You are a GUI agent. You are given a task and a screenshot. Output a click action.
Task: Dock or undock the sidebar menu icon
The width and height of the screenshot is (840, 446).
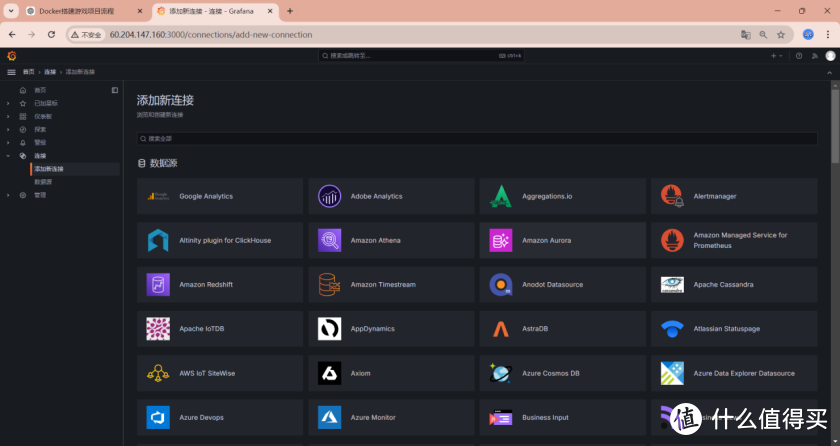[115, 90]
